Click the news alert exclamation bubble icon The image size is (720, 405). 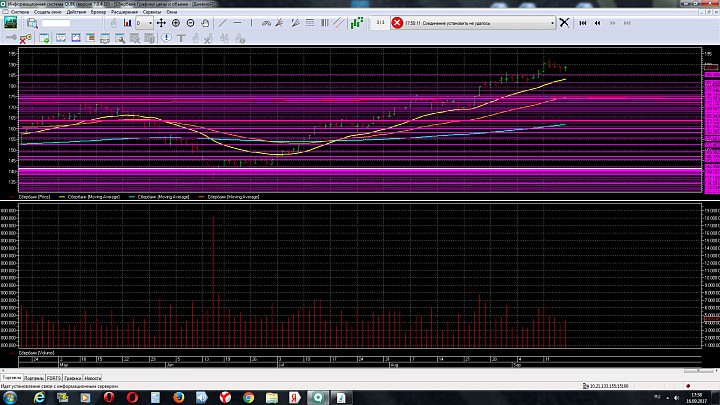click(x=166, y=39)
